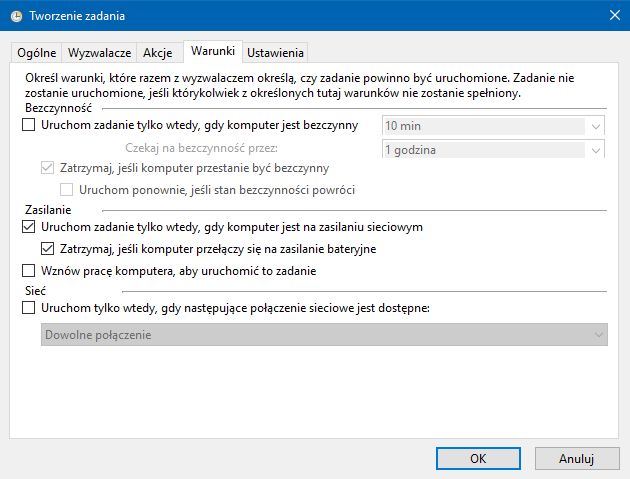Enable 'Wznów pracę komputera' checkbox
Screen dimensions: 630x479
[x=28, y=271]
